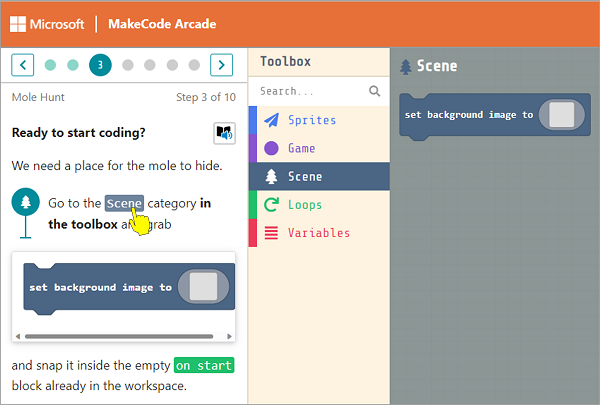
Task: Click the purple circle Game icon
Action: (x=271, y=148)
